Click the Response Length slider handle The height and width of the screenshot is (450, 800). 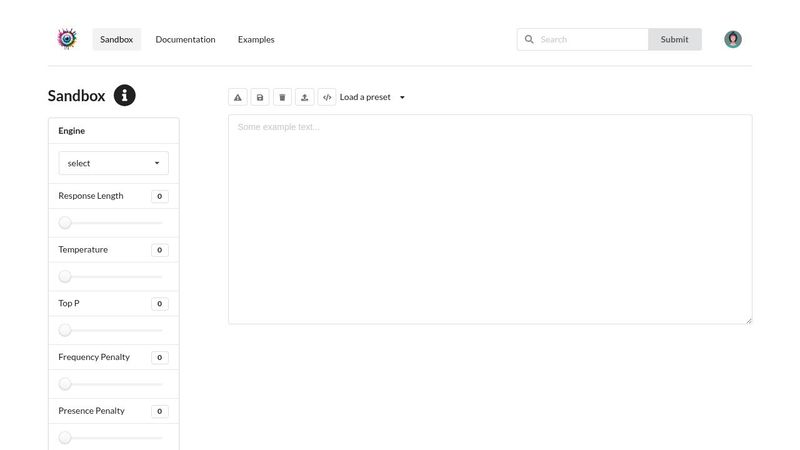65,223
